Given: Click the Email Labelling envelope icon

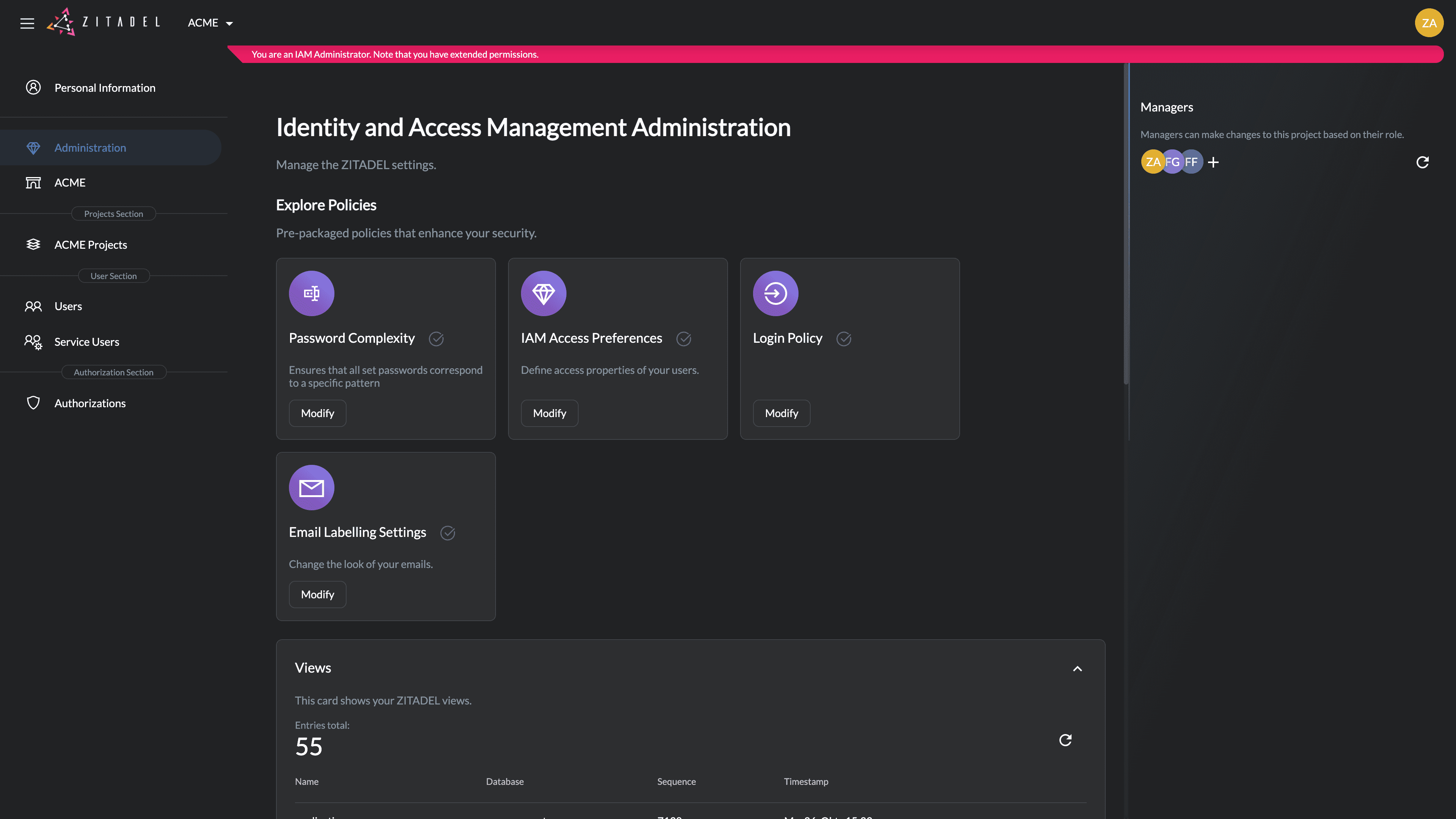Looking at the screenshot, I should point(311,487).
